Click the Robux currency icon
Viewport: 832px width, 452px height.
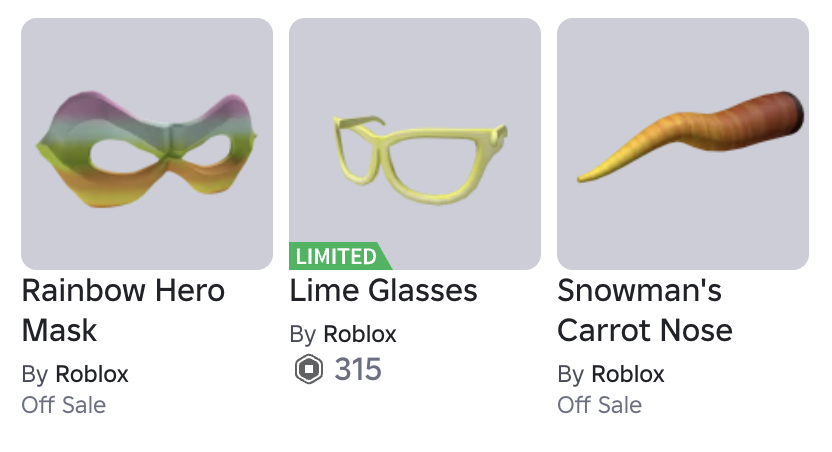(309, 369)
